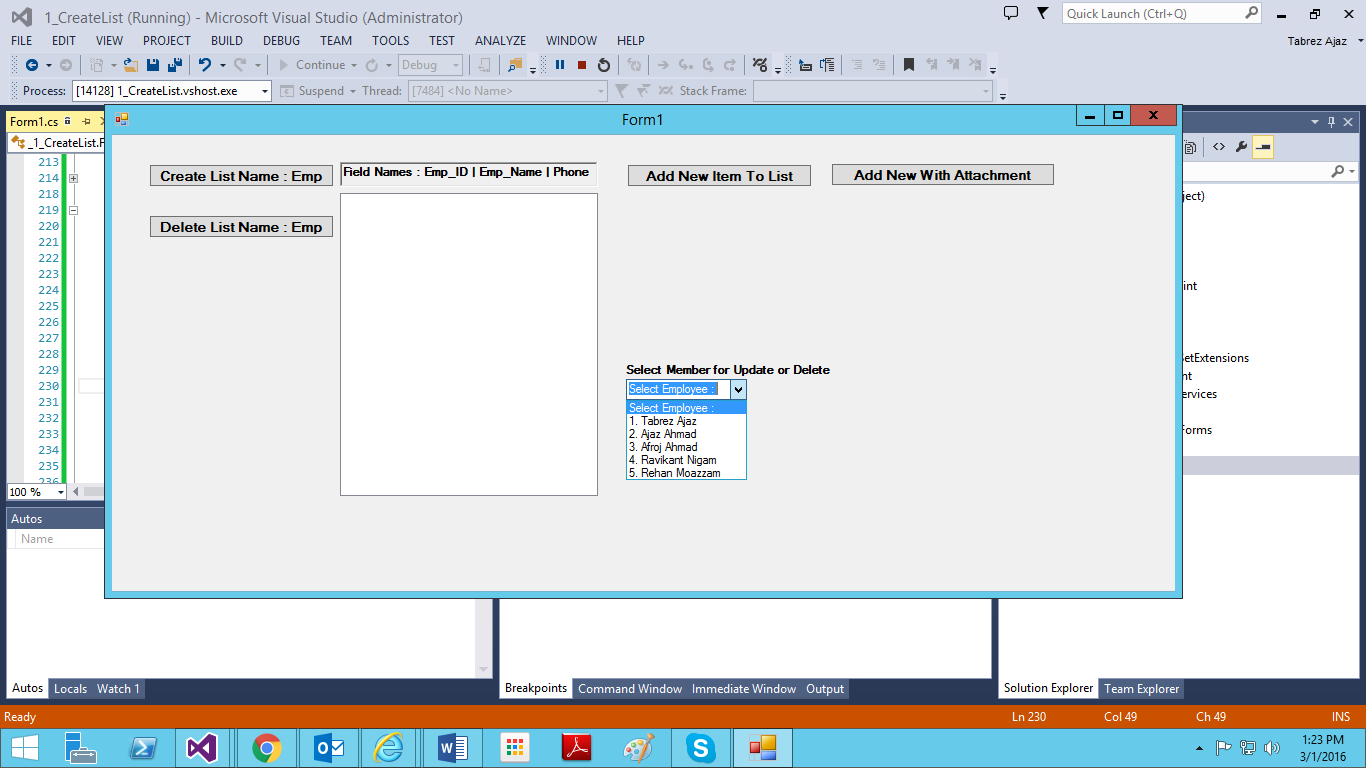1366x768 pixels.
Task: Open the Select Employee dropdown
Action: (738, 389)
